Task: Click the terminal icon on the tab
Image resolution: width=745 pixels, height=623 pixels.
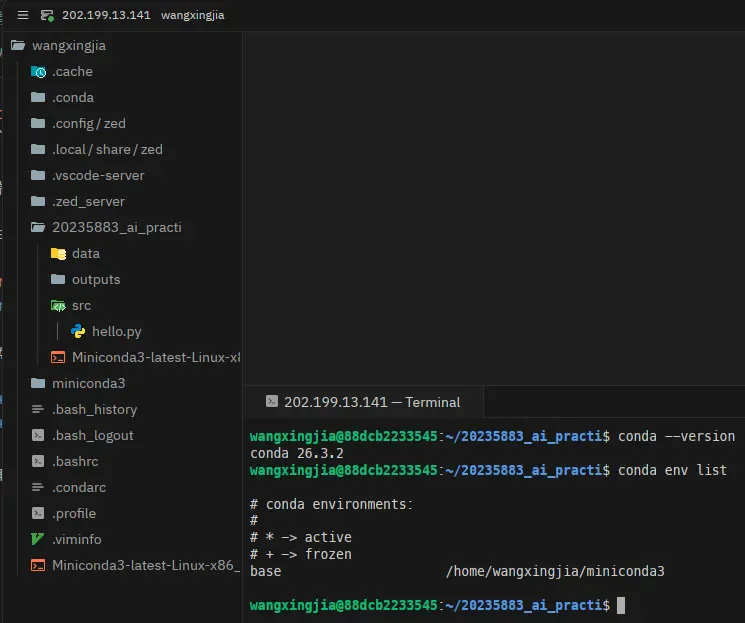Action: pos(272,402)
